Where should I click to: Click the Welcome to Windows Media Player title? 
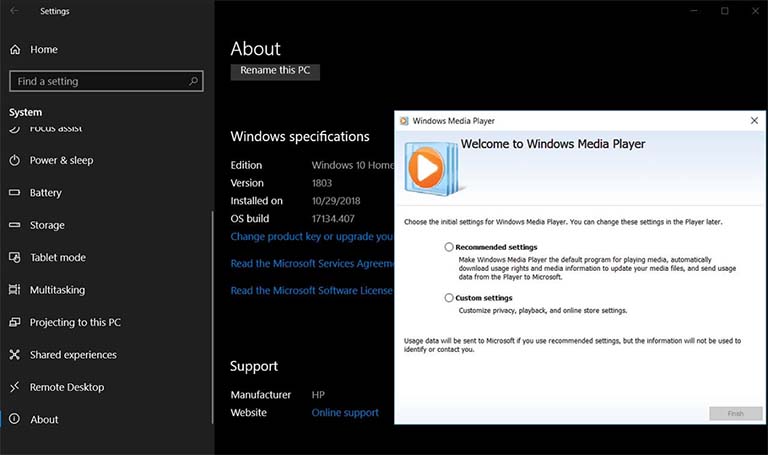click(553, 144)
